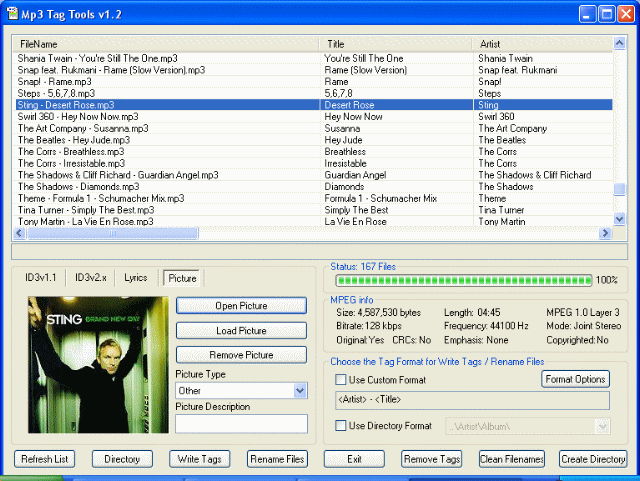Switch to the ID3v1.1 tab

coord(40,278)
